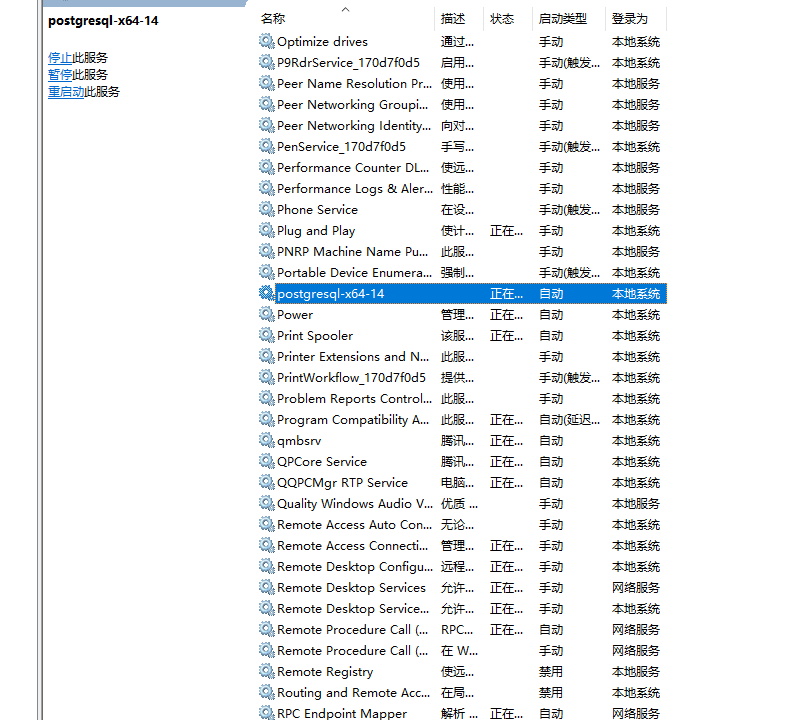
Task: Click 正在... status of Print Spooler
Action: 506,336
